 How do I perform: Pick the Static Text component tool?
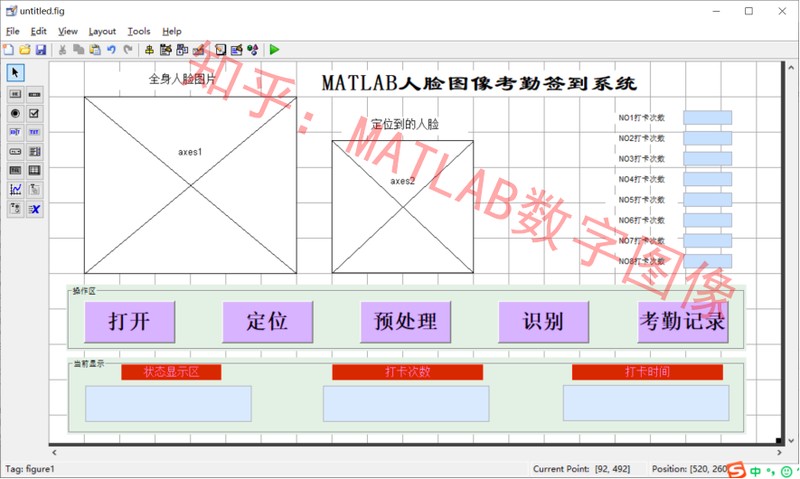tap(34, 132)
